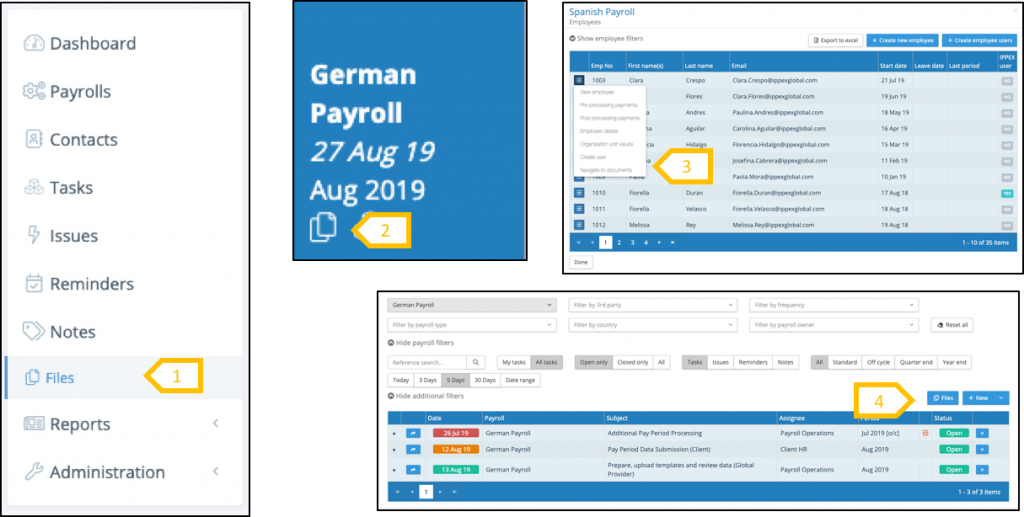Click the x icon on 12 Aug 19 row
The width and height of the screenshot is (1024, 517).
point(981,451)
